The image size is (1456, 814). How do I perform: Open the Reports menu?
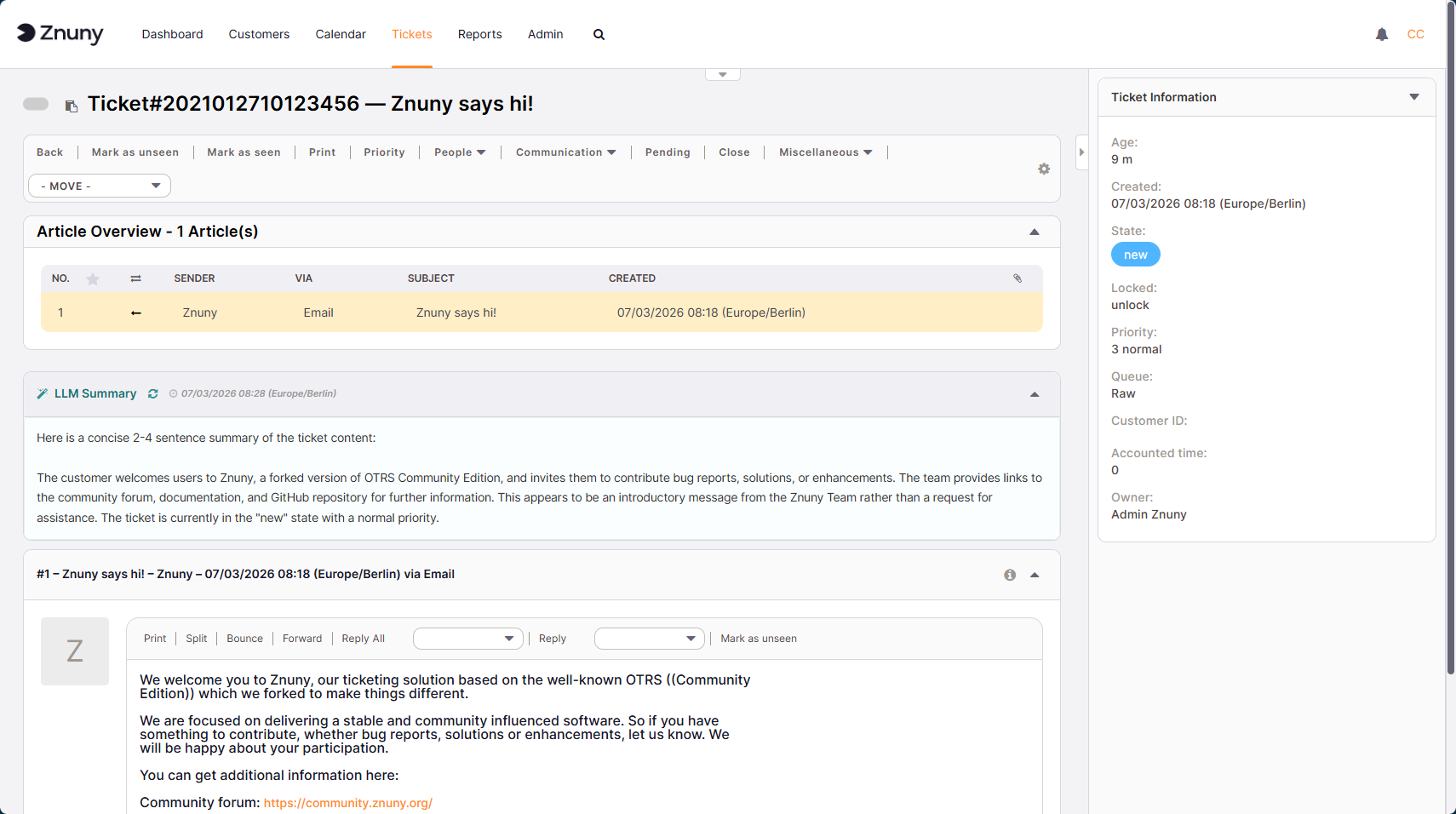tap(480, 34)
